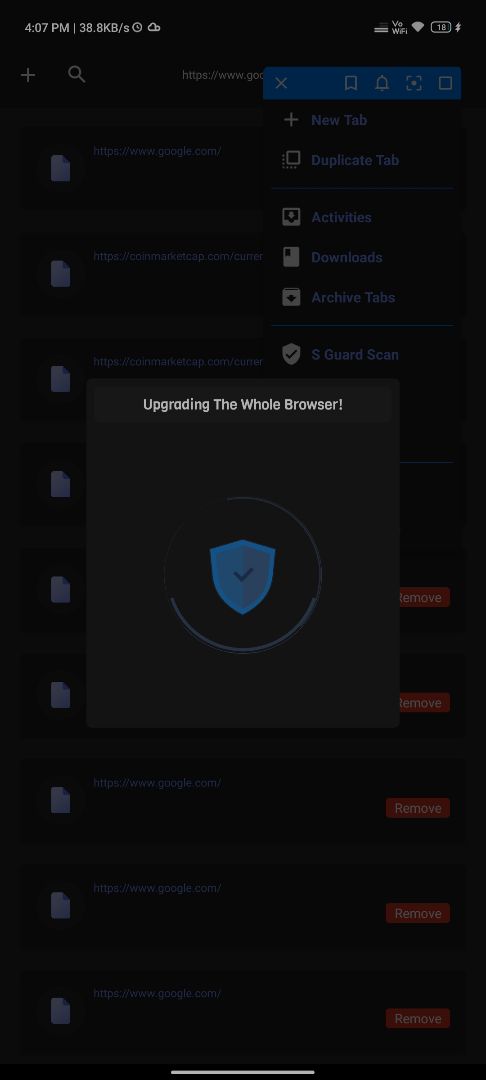The width and height of the screenshot is (486, 1080).
Task: Open the first coinmarketcap.com tab entry
Action: coord(178,256)
